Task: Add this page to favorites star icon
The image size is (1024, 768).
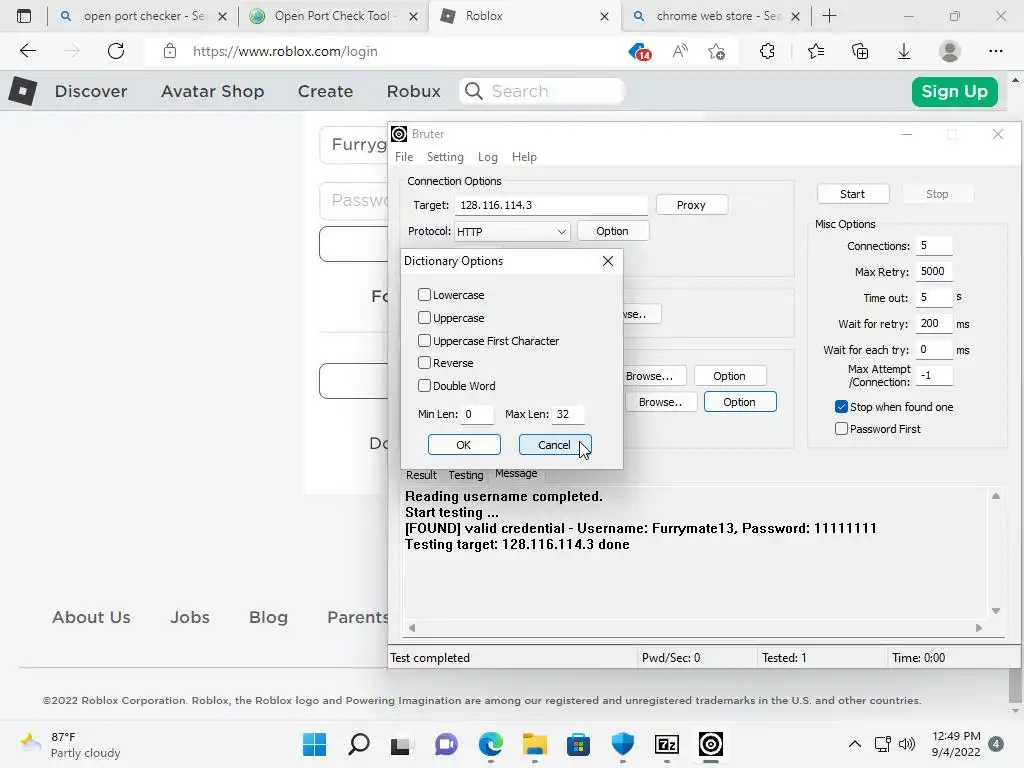Action: point(716,51)
